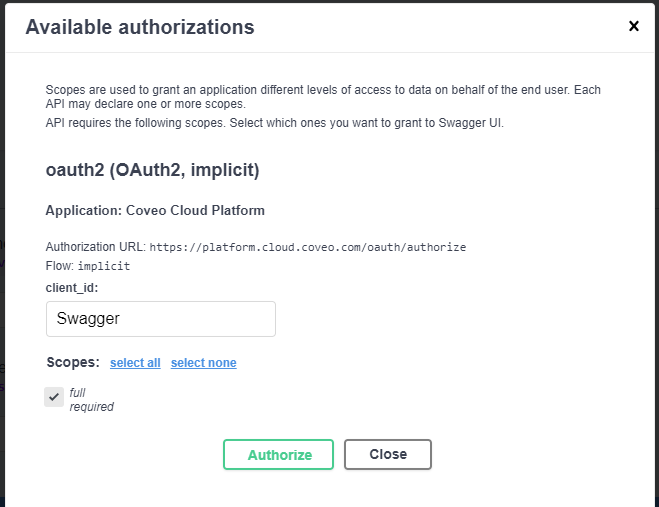Toggle the 'full' scope checkbox
Image resolution: width=659 pixels, height=507 pixels.
(54, 397)
